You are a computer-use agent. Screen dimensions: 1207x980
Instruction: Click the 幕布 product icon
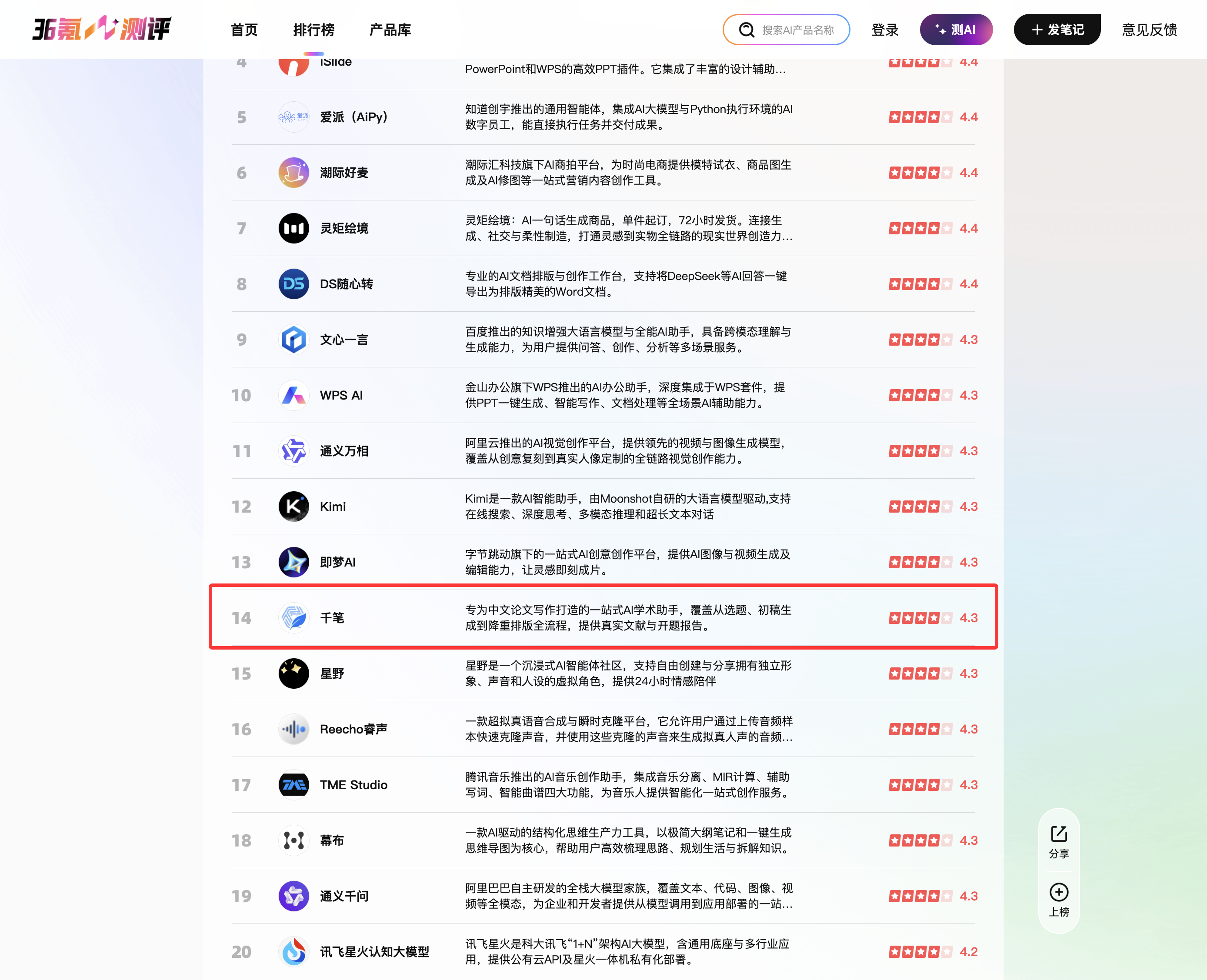point(293,840)
